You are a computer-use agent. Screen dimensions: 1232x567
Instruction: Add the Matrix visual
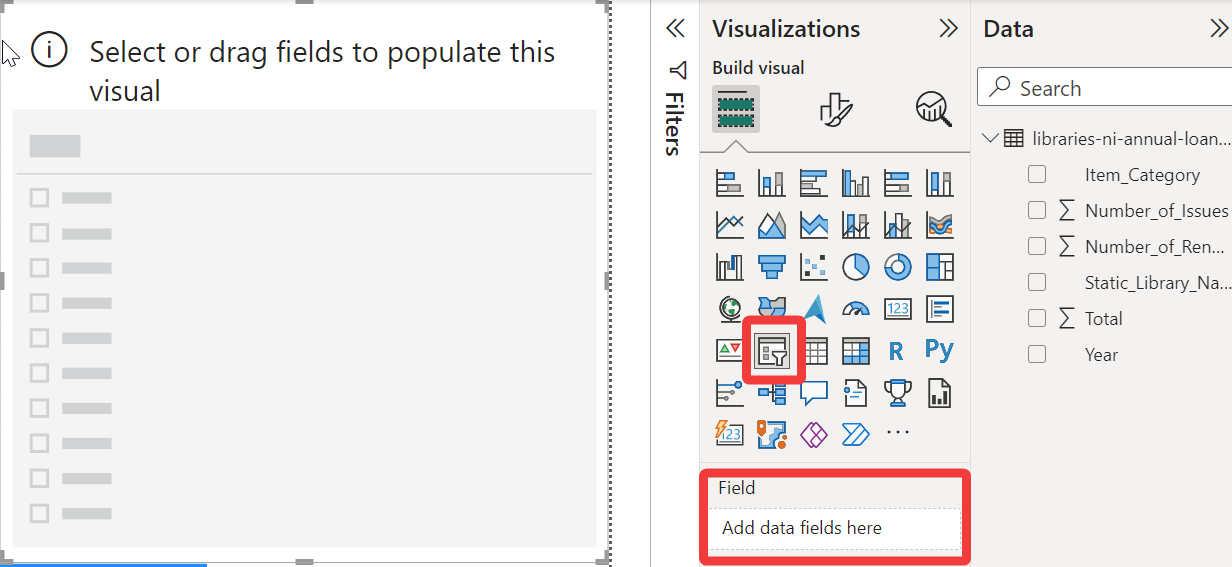click(855, 351)
